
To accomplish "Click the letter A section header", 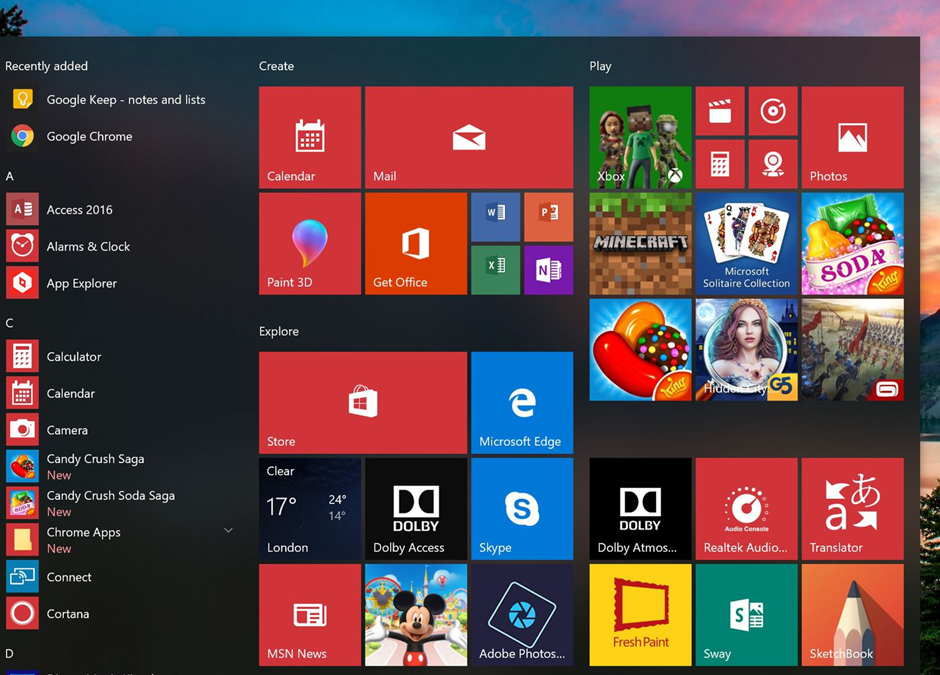I will click(x=10, y=176).
